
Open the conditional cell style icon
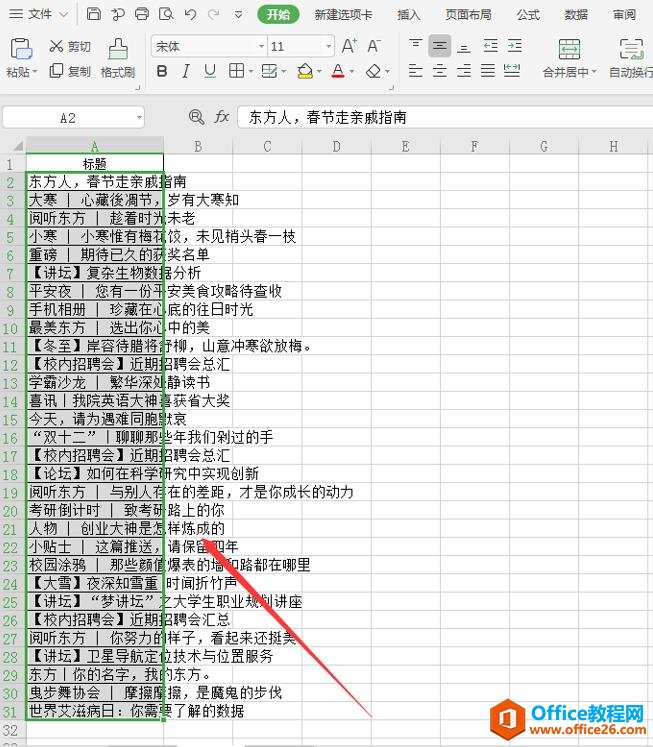[x=270, y=71]
